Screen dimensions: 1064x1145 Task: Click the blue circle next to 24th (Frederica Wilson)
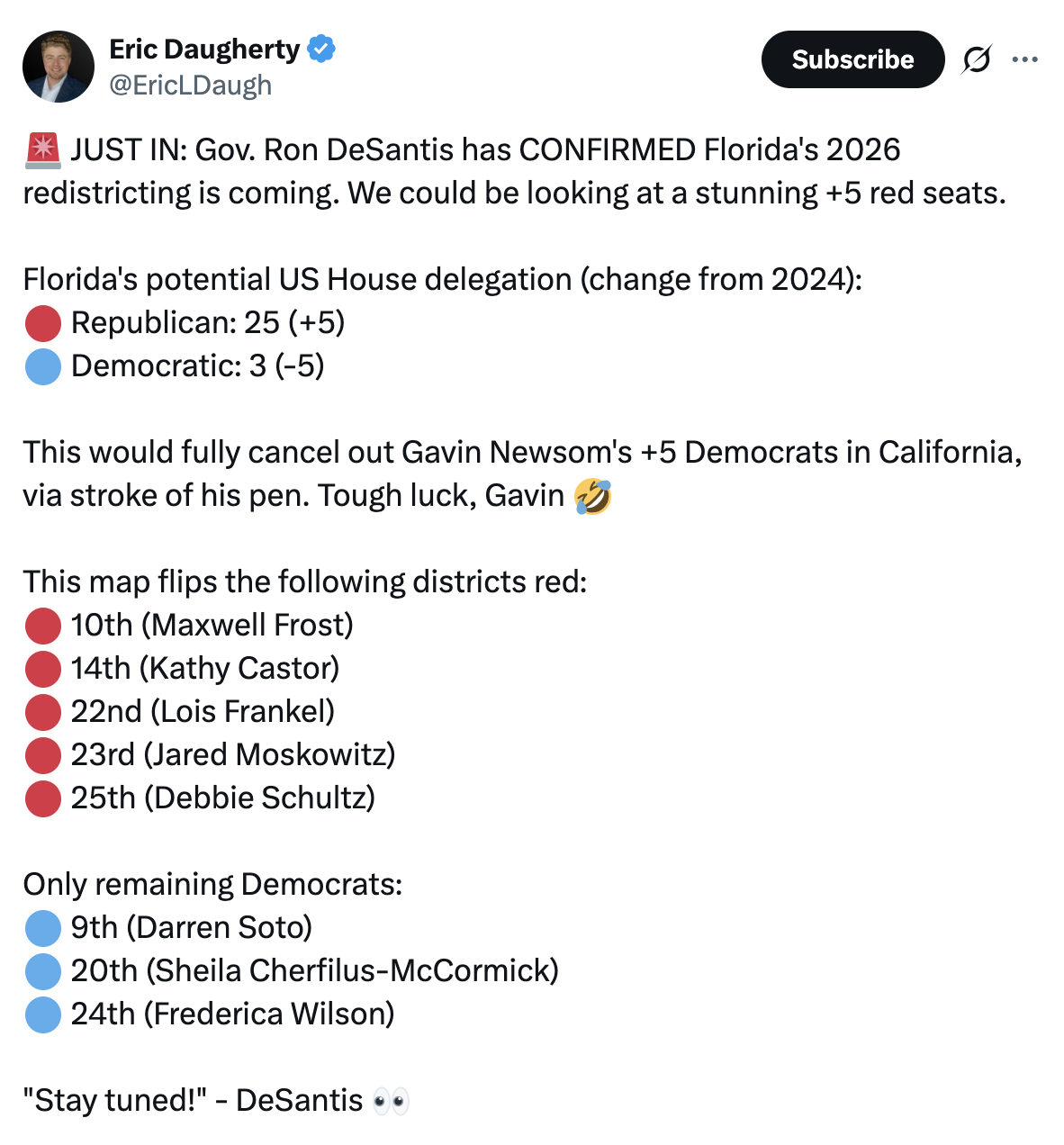tap(42, 1014)
